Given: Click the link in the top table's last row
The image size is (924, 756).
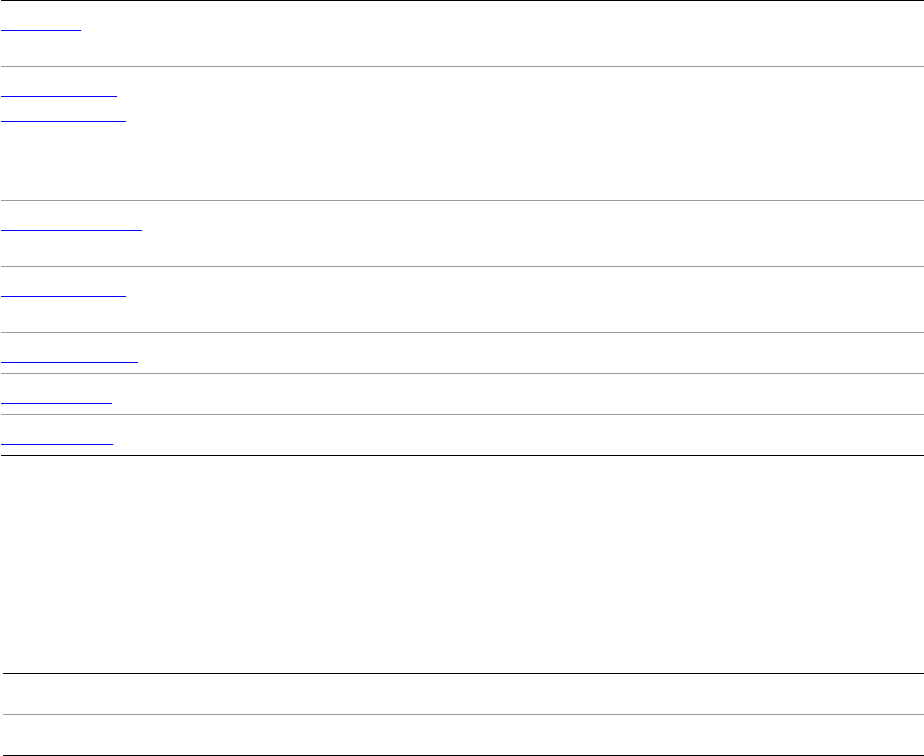Looking at the screenshot, I should [57, 438].
